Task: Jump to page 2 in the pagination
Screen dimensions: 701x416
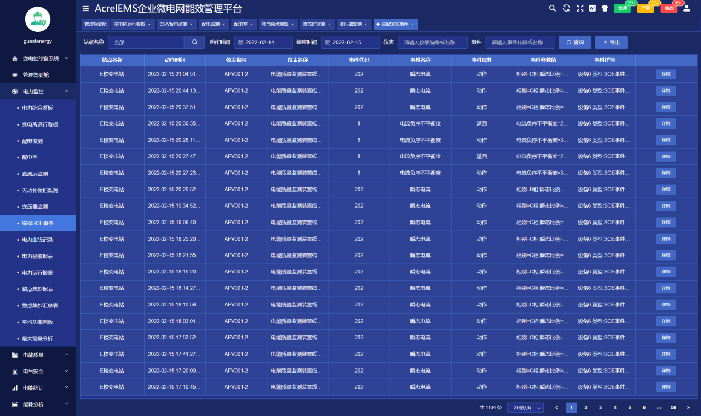Action: tap(585, 408)
